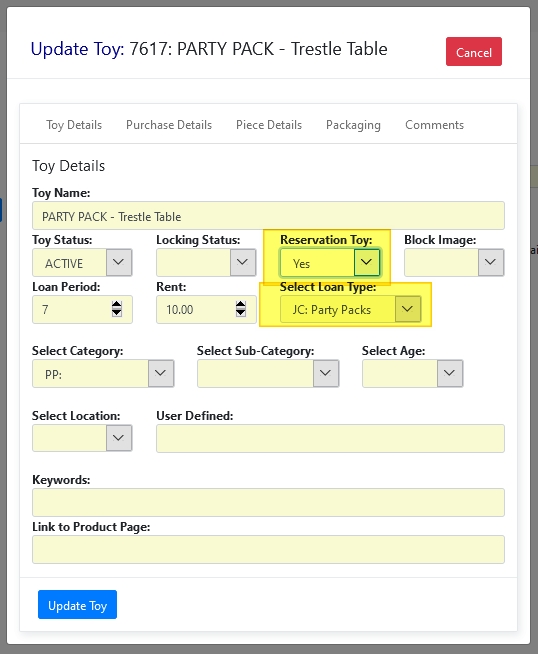Expand the Locking Status dropdown

[206, 262]
